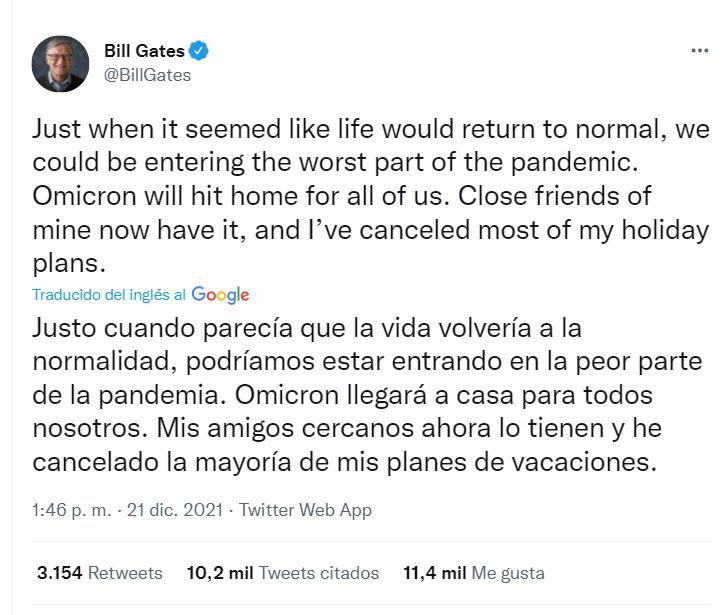Open the Twitter Web App source link
The height and width of the screenshot is (615, 727).
click(x=305, y=510)
